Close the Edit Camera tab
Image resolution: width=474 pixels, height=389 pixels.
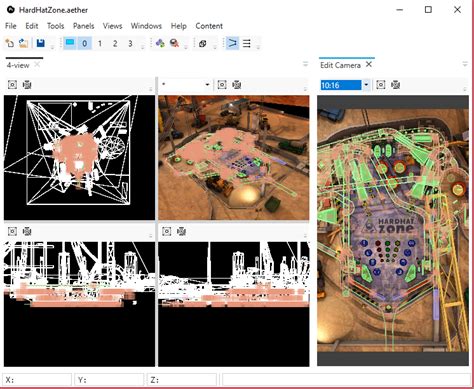coord(369,64)
